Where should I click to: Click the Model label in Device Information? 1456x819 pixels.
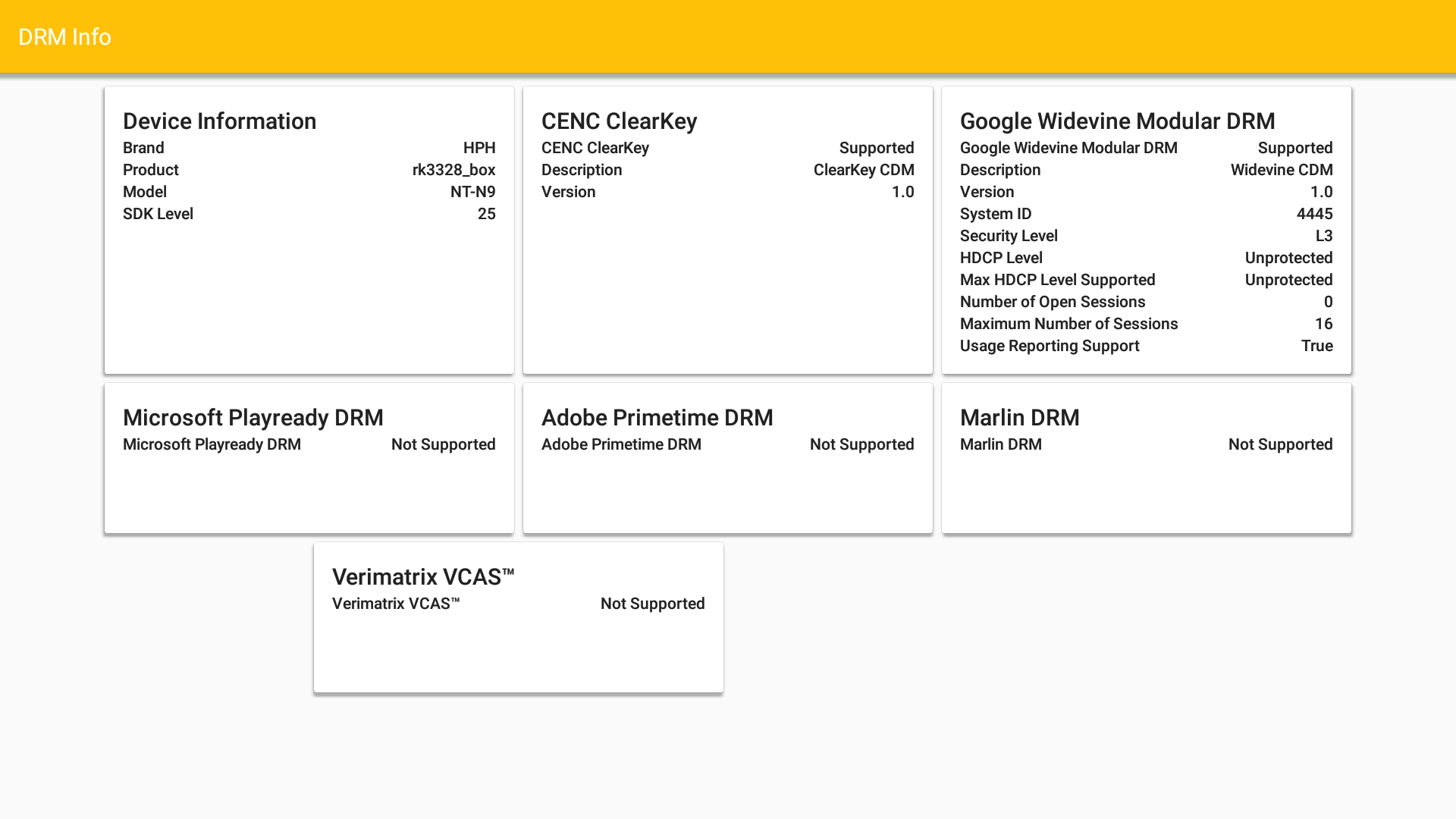[x=145, y=192]
